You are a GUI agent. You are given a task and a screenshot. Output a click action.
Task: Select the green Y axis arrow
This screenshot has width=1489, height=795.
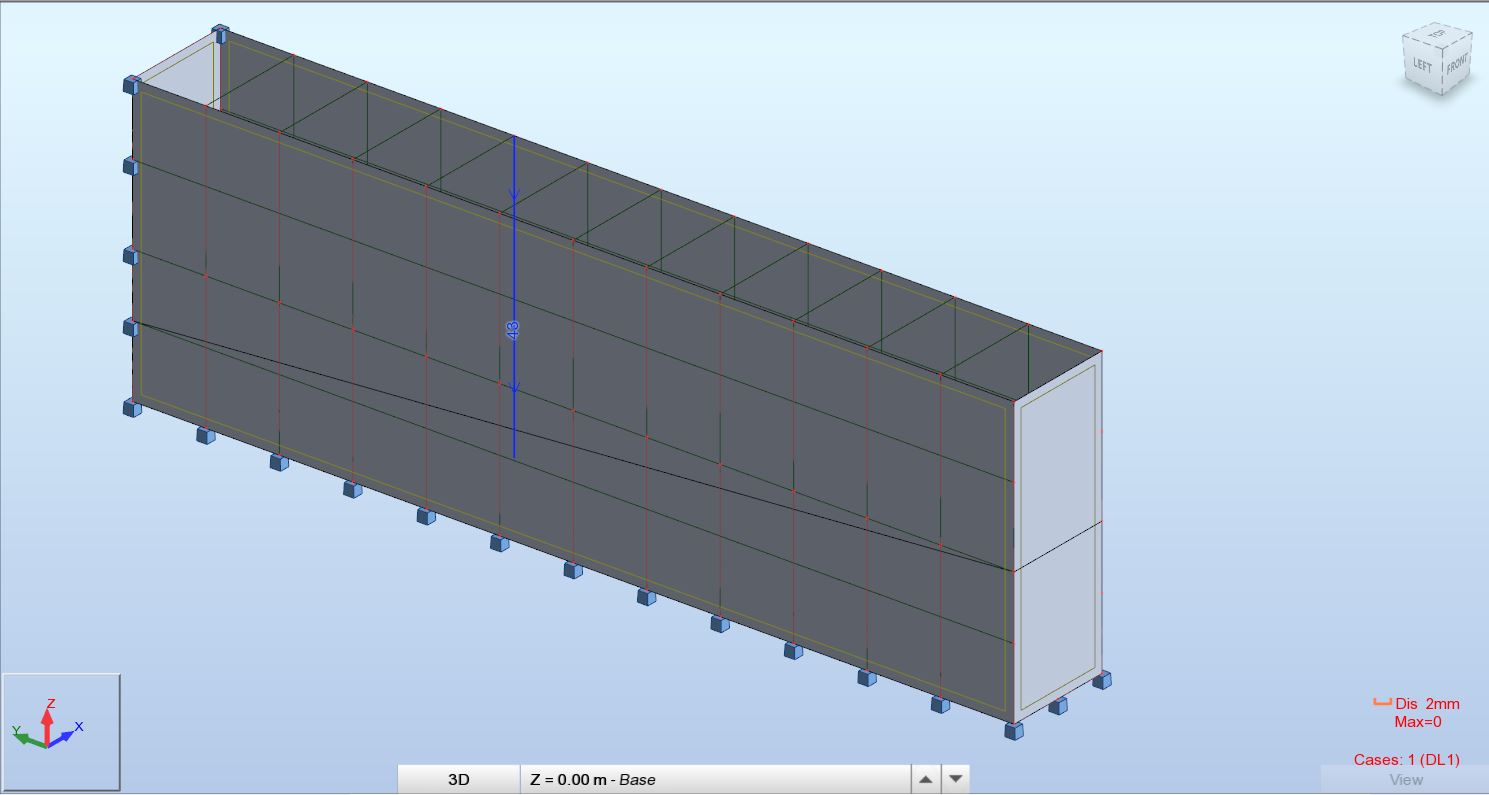pos(29,738)
